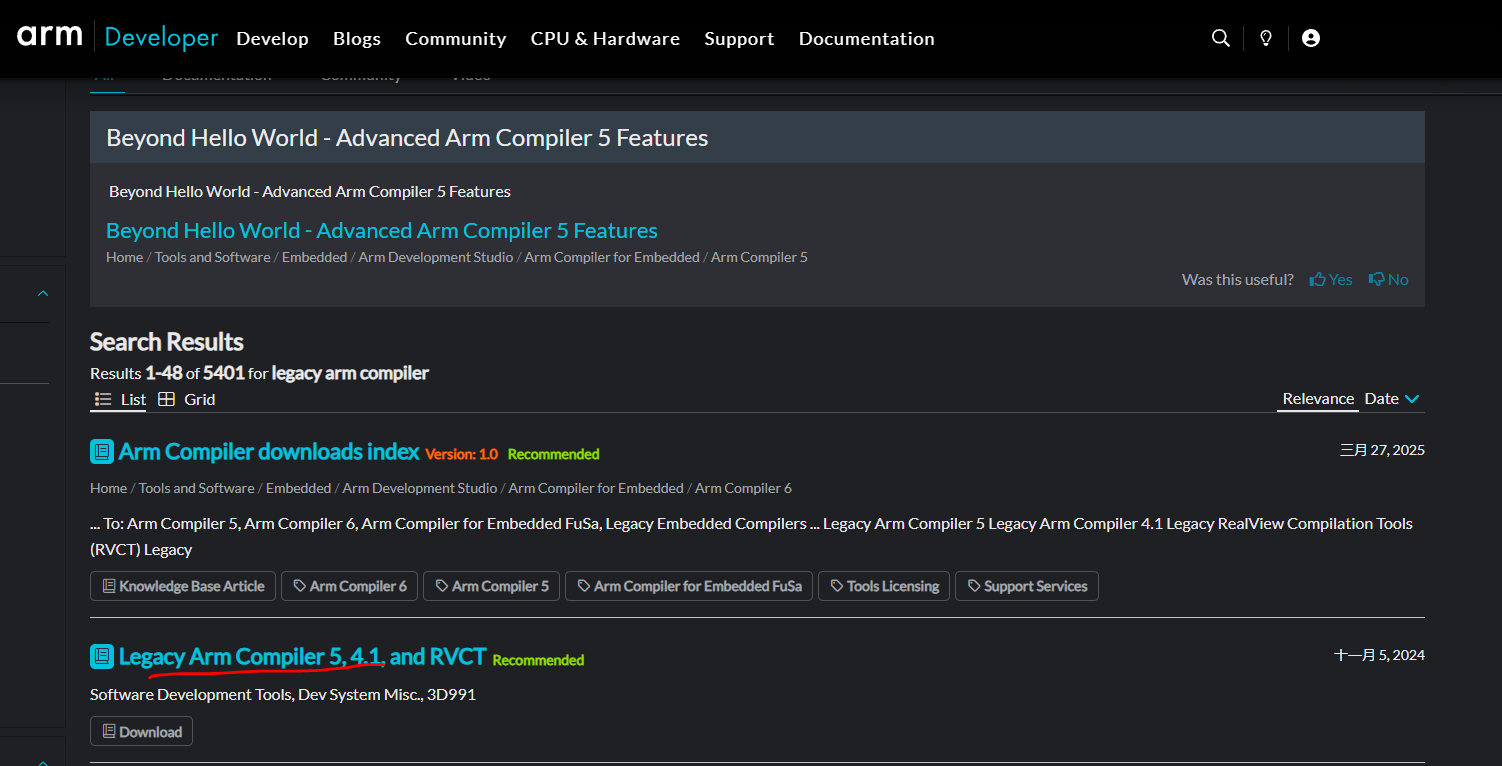Open the CPU & Hardware menu
The width and height of the screenshot is (1502, 766).
point(605,39)
